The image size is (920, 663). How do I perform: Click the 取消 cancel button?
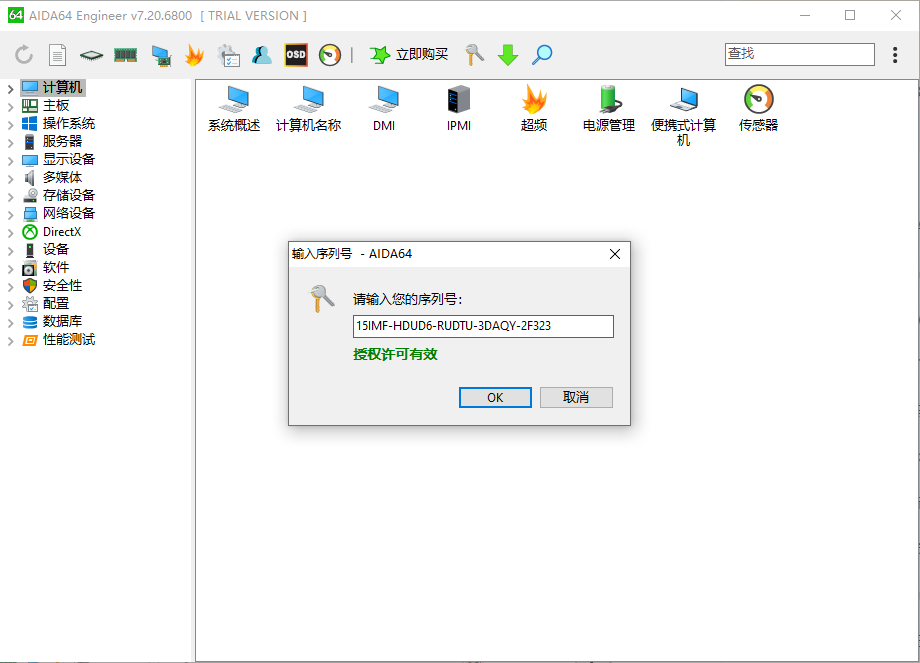pos(576,397)
